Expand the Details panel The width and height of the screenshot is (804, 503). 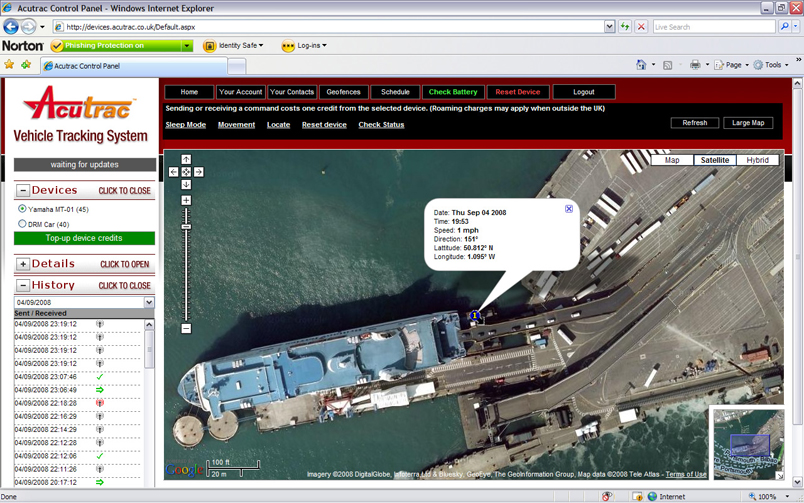coord(23,264)
